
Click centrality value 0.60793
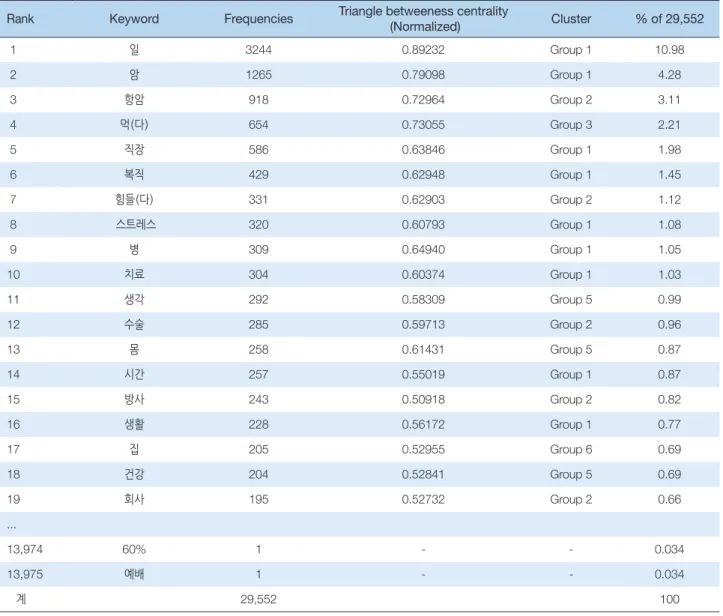pyautogui.click(x=423, y=225)
